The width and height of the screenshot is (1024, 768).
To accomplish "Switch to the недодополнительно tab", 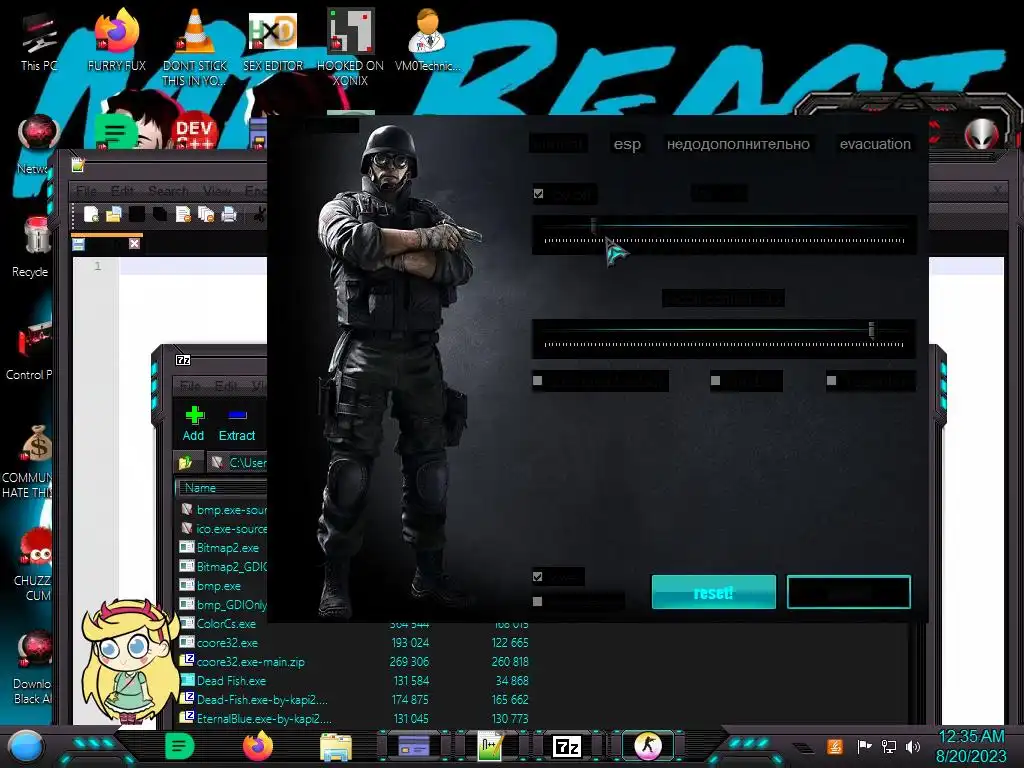I will (x=738, y=144).
